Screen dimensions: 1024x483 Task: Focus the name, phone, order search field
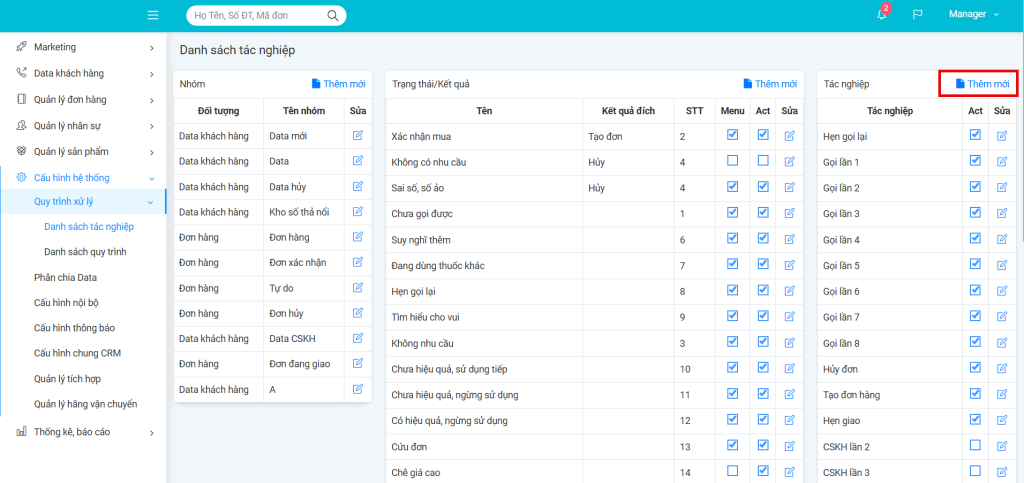tap(257, 16)
